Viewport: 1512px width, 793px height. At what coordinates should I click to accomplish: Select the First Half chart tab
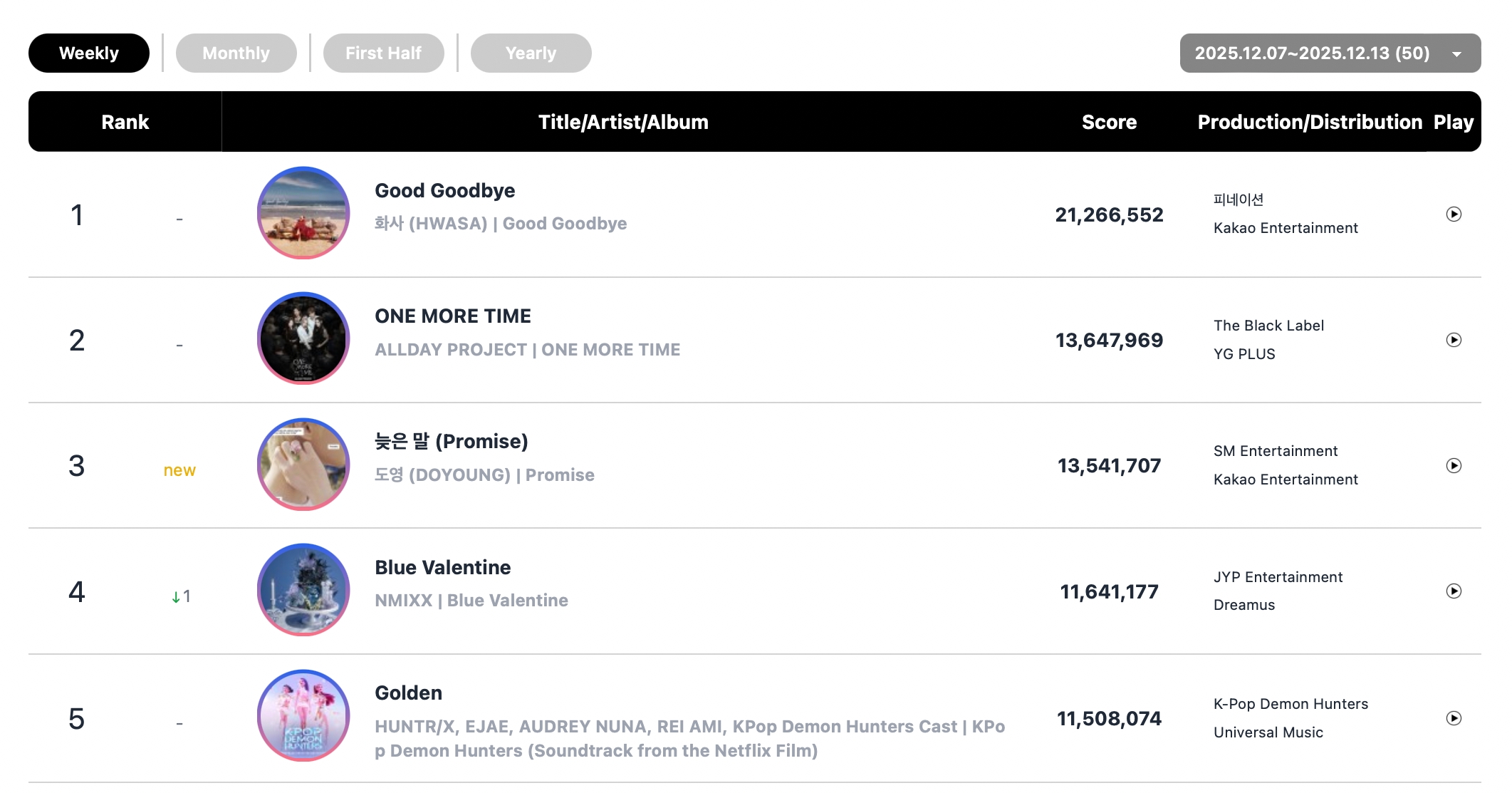pyautogui.click(x=383, y=53)
